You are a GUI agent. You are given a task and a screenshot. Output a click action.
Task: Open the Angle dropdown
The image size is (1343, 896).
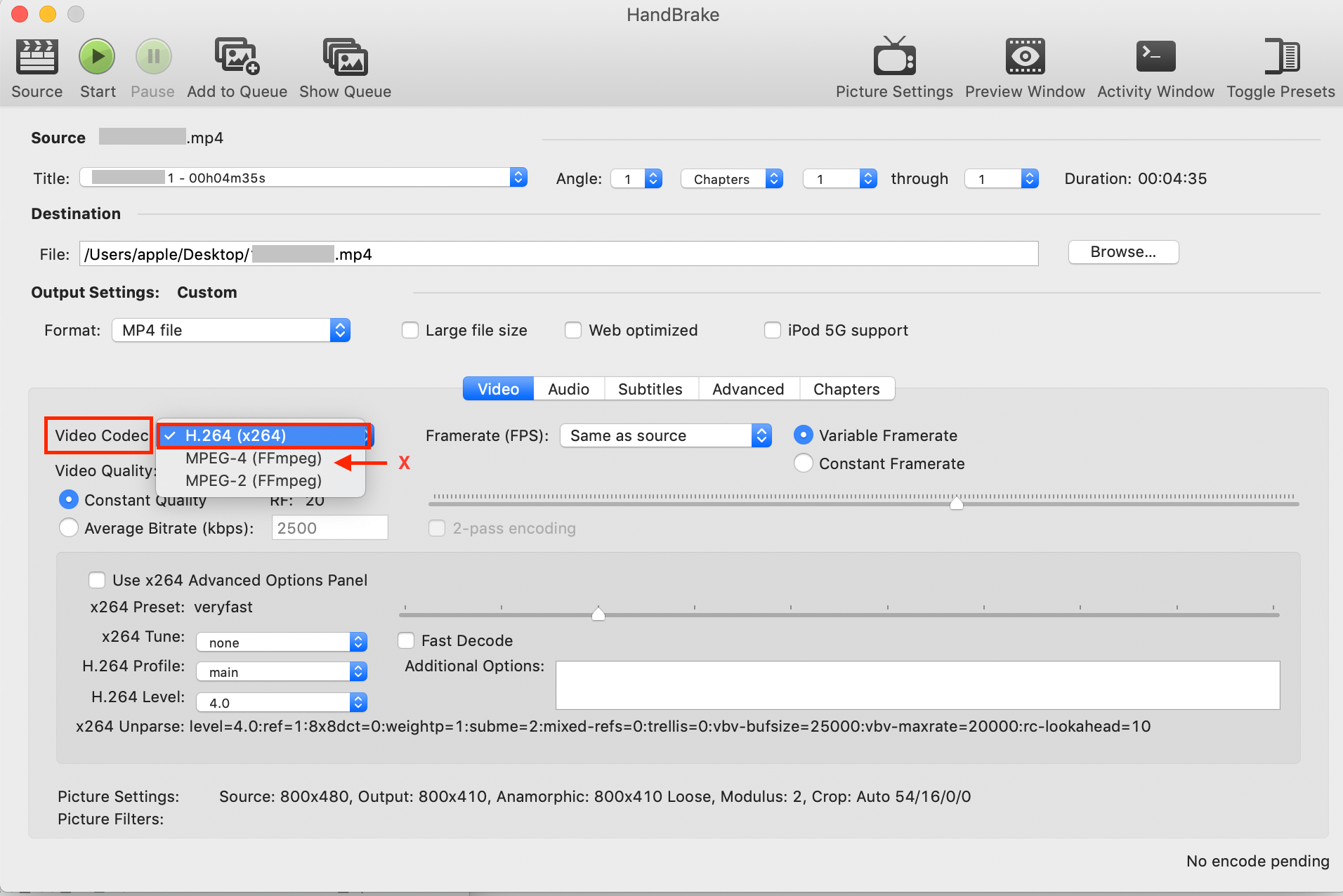click(x=636, y=178)
